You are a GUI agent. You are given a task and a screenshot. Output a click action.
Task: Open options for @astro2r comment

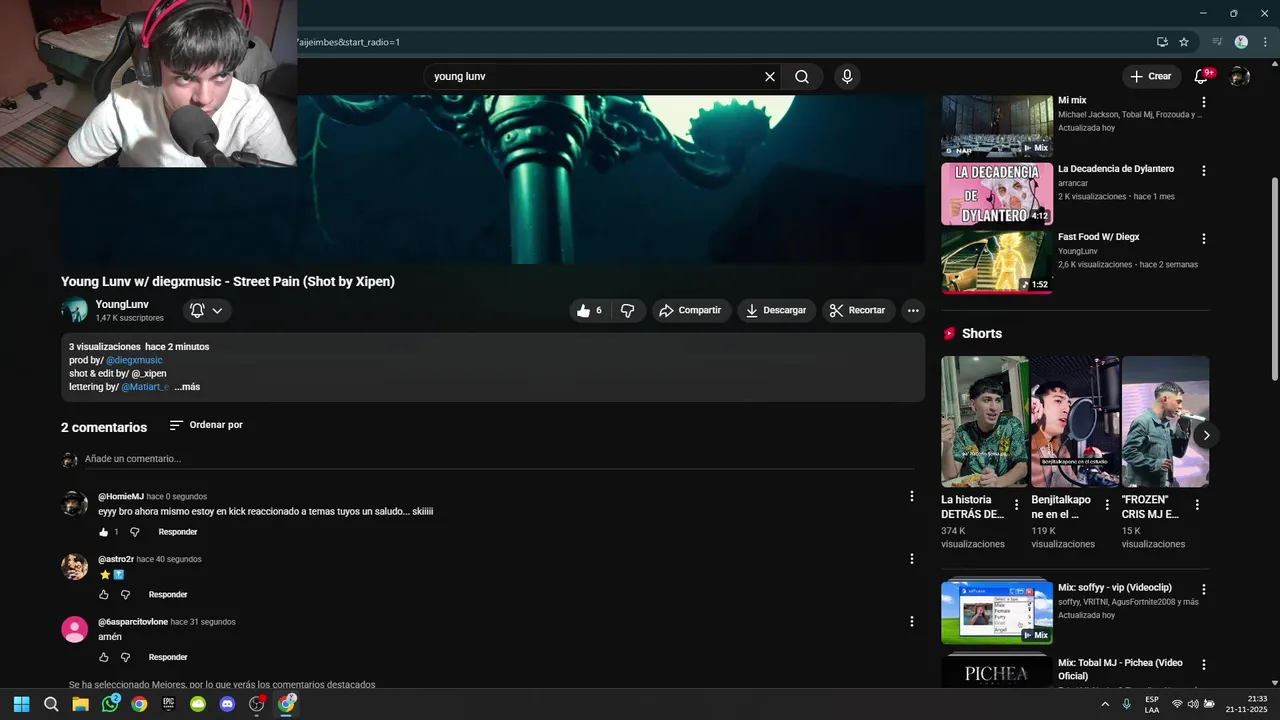pyautogui.click(x=911, y=559)
